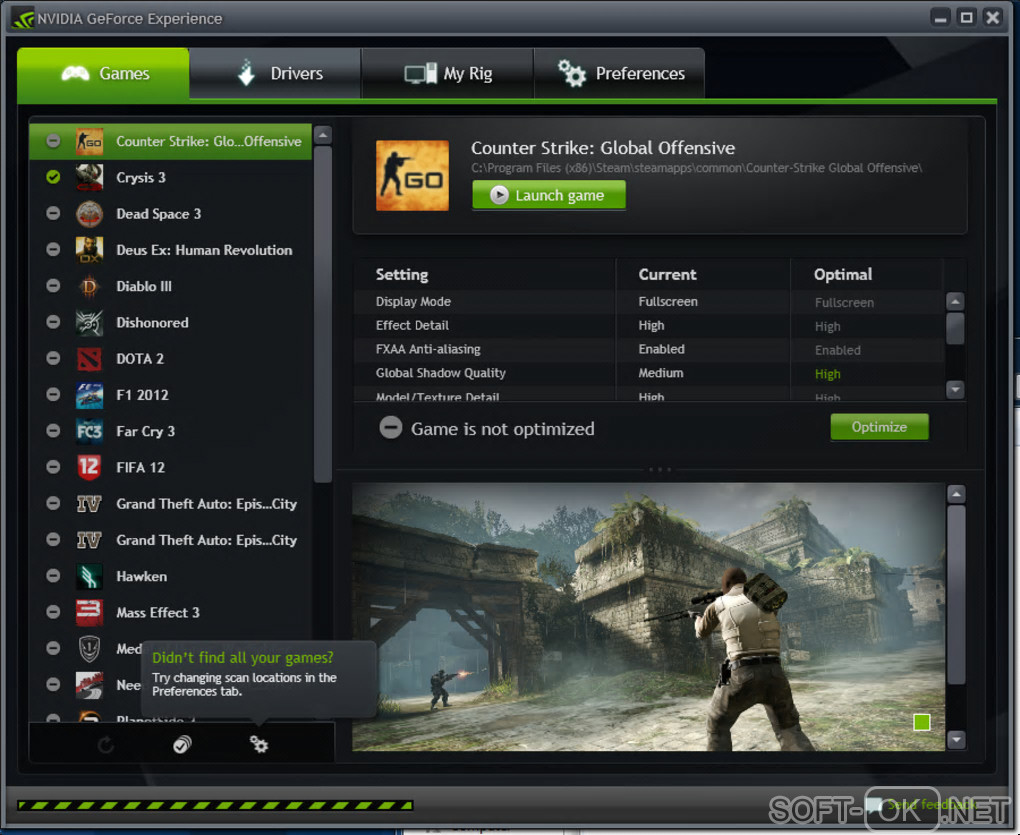This screenshot has height=835, width=1020.
Task: Click the Medium current shadow value
Action: click(x=661, y=373)
